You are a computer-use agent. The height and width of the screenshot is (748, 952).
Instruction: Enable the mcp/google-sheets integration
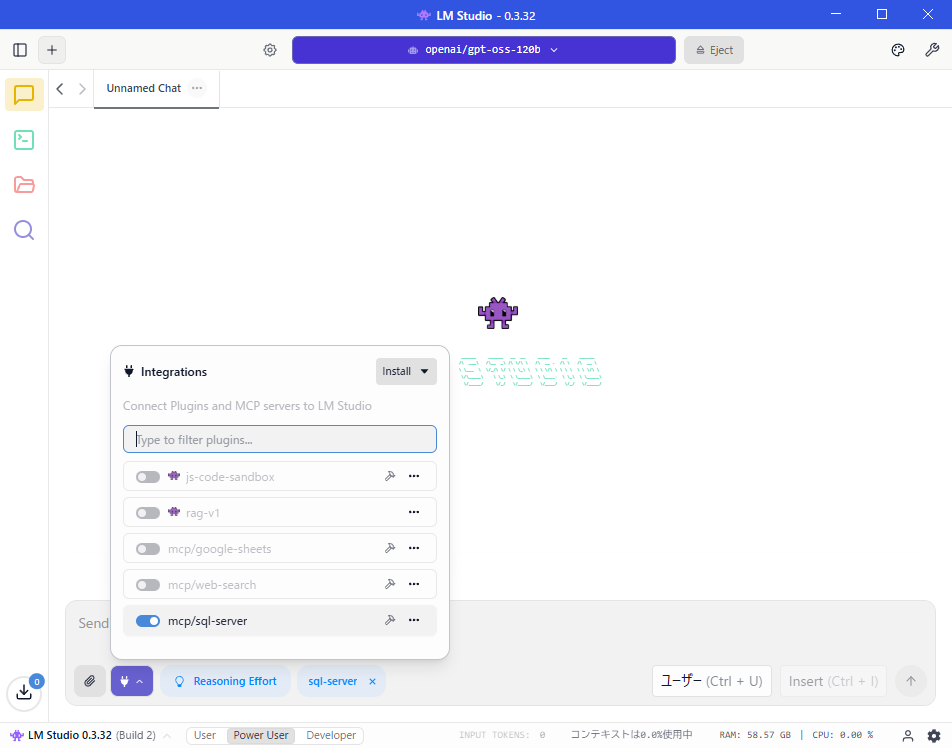[x=148, y=548]
